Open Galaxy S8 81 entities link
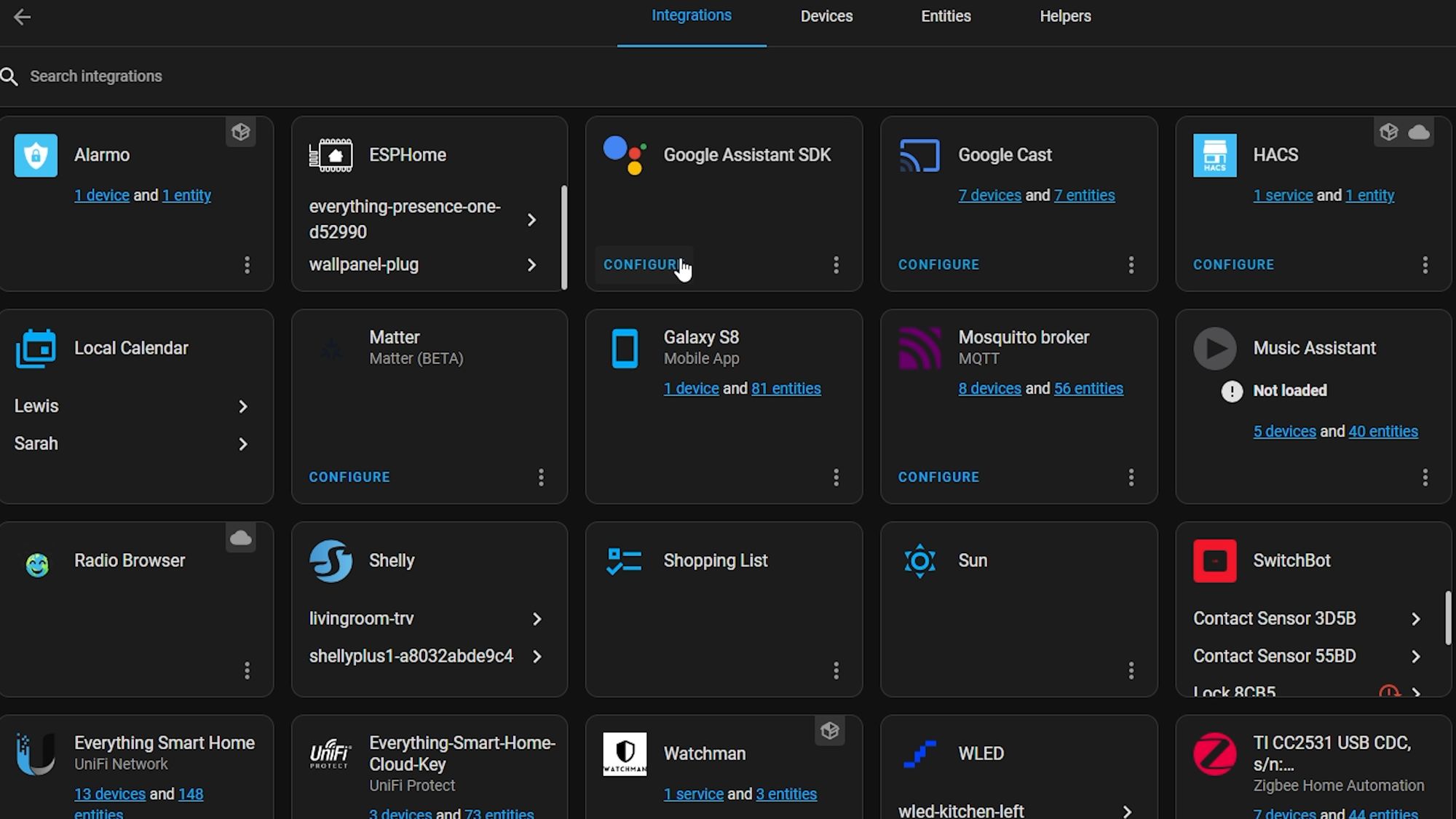This screenshot has width=1456, height=819. click(x=786, y=389)
